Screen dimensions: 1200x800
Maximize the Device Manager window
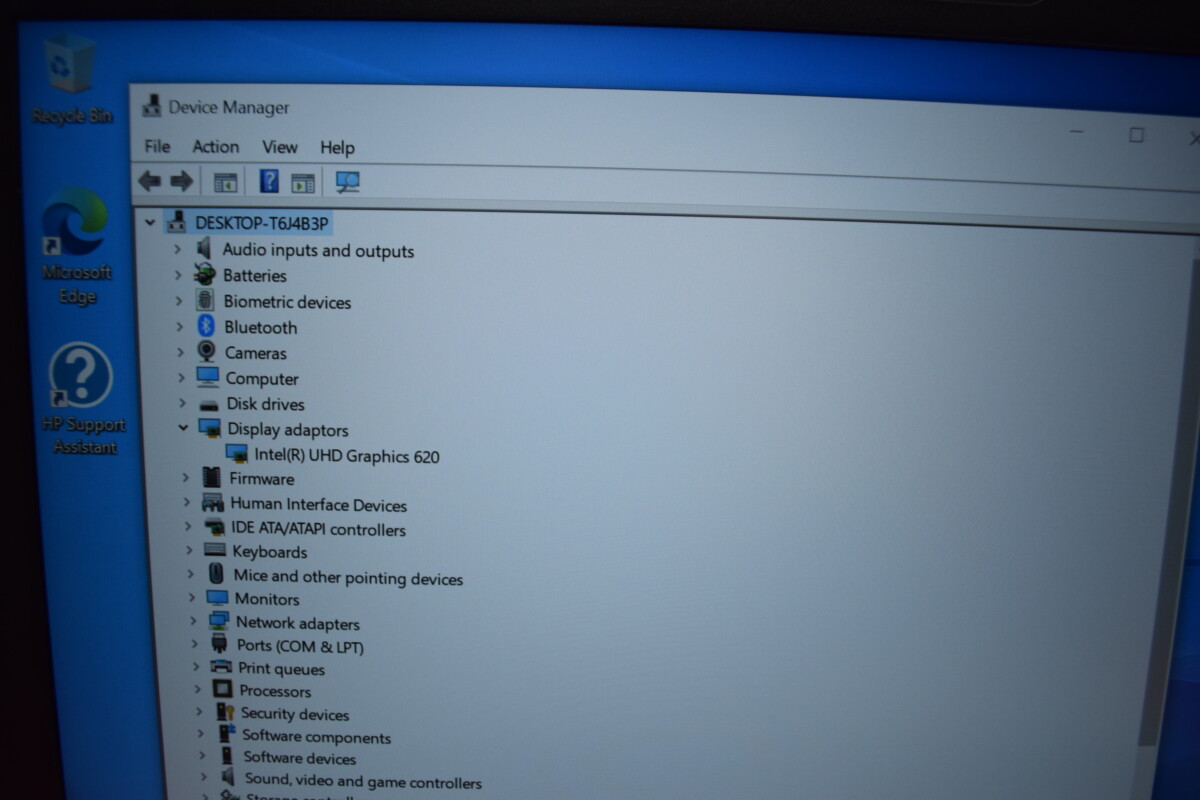1137,134
